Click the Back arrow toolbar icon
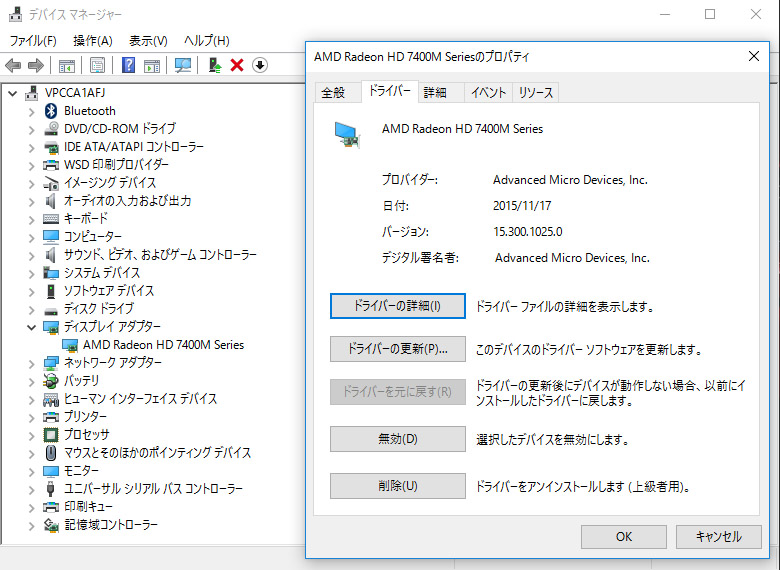 tap(13, 65)
